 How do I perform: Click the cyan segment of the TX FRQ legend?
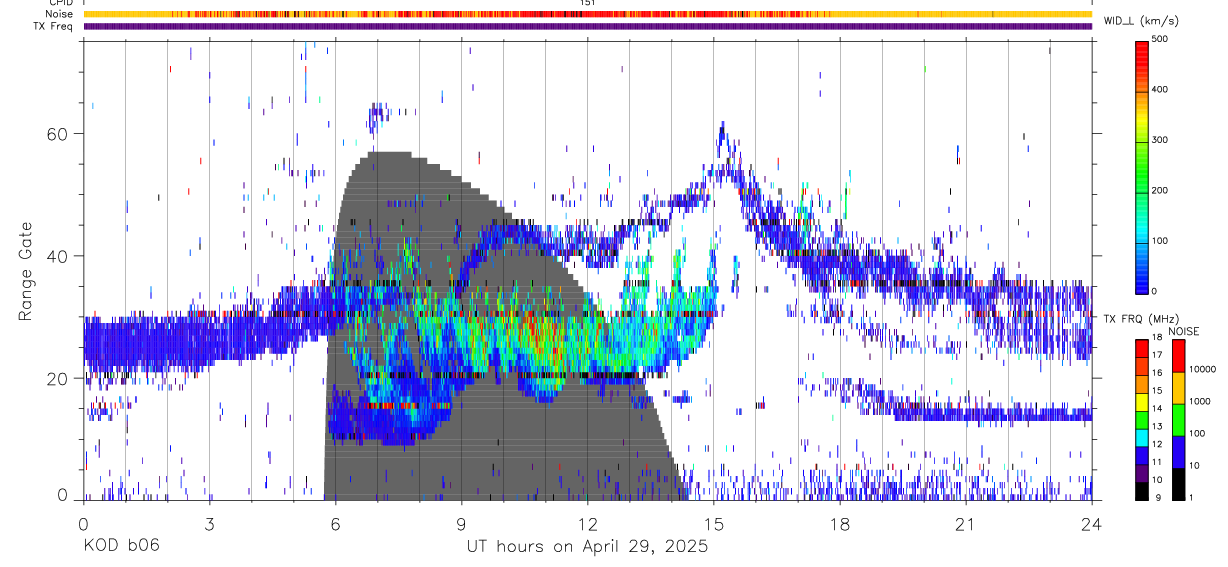pos(1142,438)
